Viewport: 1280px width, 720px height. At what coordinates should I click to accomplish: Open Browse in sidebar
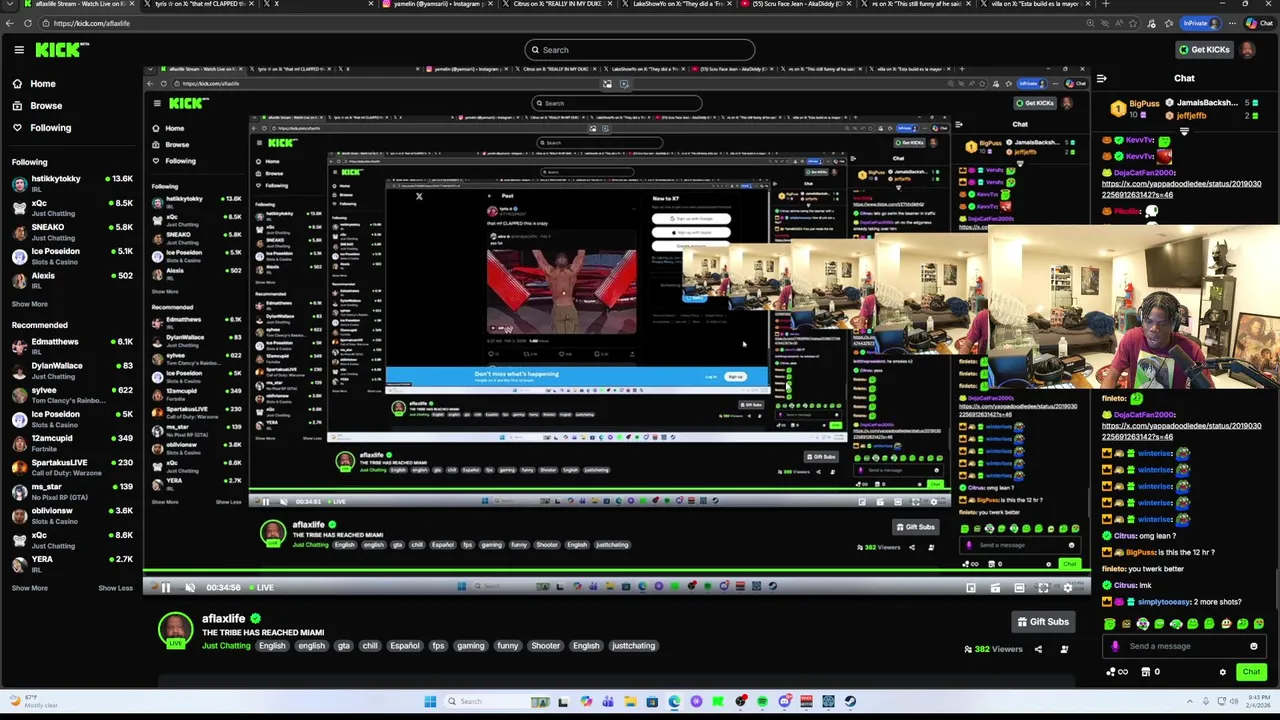(45, 106)
